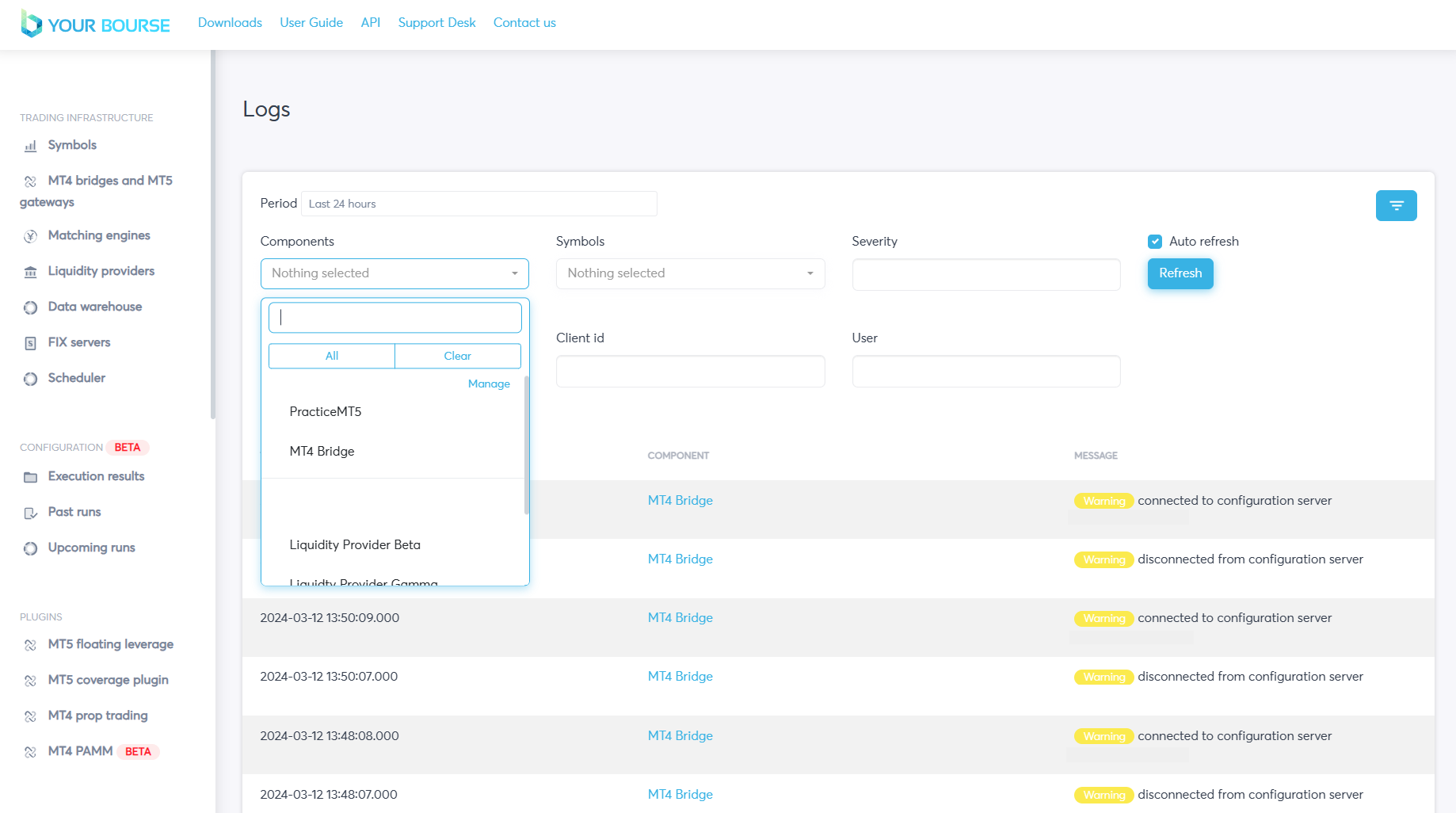
Task: Click the Symbols chart icon in sidebar
Action: click(30, 146)
